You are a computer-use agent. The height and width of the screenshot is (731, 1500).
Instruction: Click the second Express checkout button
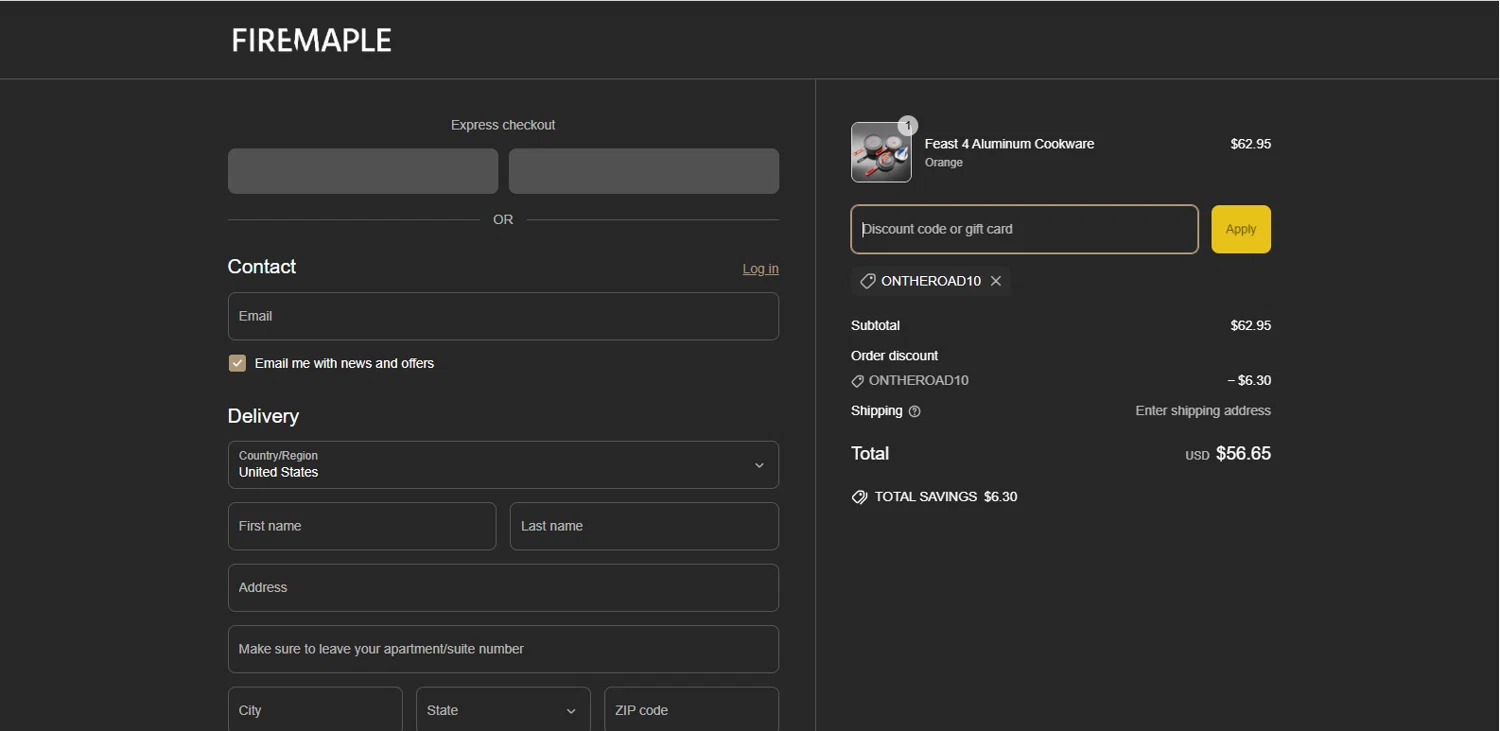pyautogui.click(x=644, y=171)
